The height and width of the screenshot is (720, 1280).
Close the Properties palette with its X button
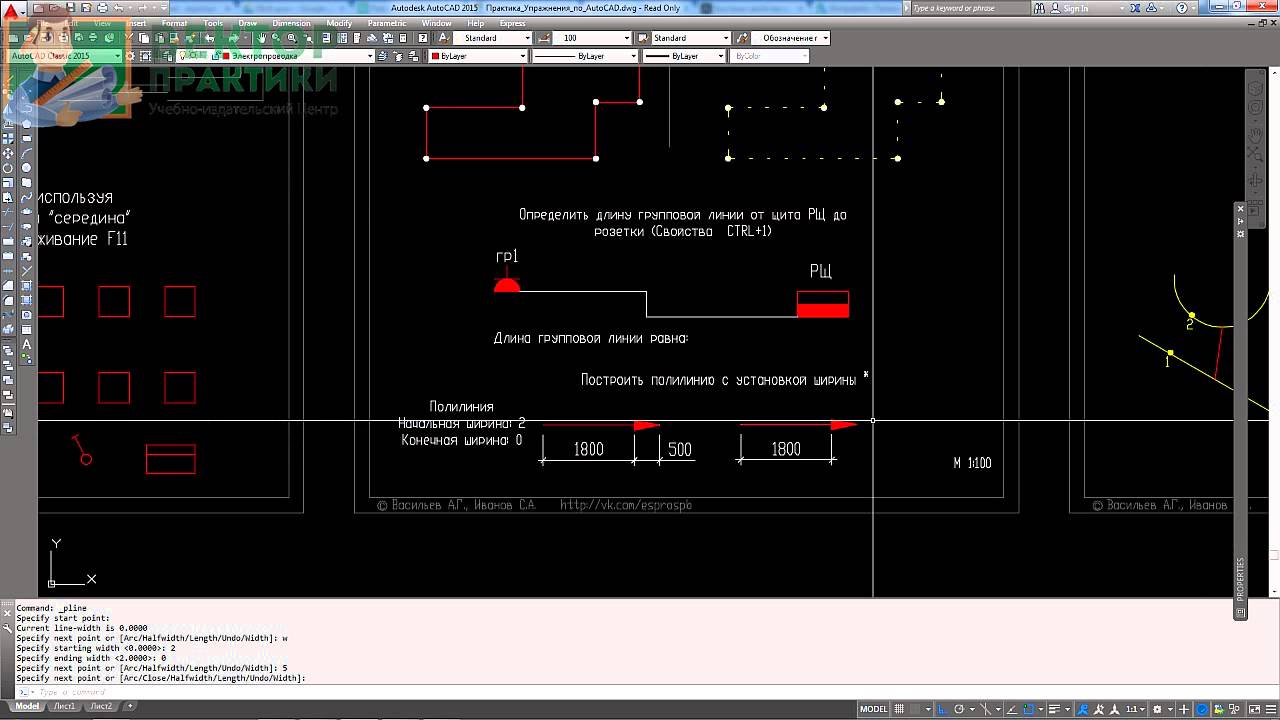click(1241, 208)
